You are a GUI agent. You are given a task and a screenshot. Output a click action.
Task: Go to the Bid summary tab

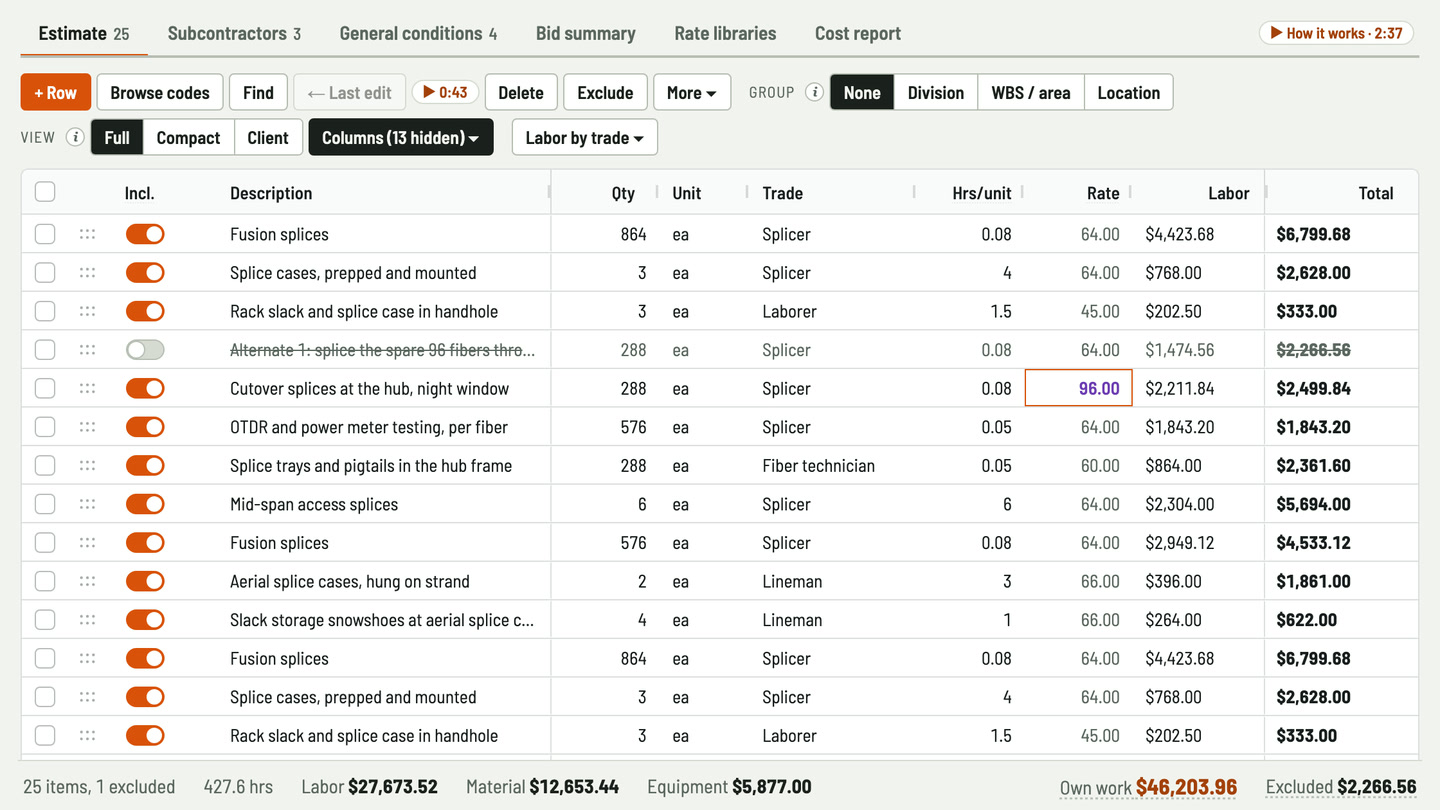coord(586,33)
